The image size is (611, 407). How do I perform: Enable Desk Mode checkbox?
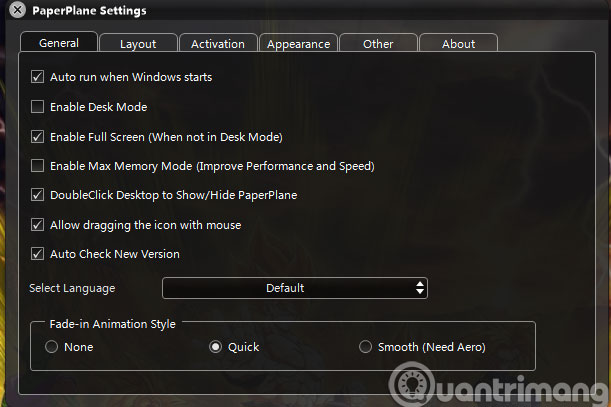(37, 106)
